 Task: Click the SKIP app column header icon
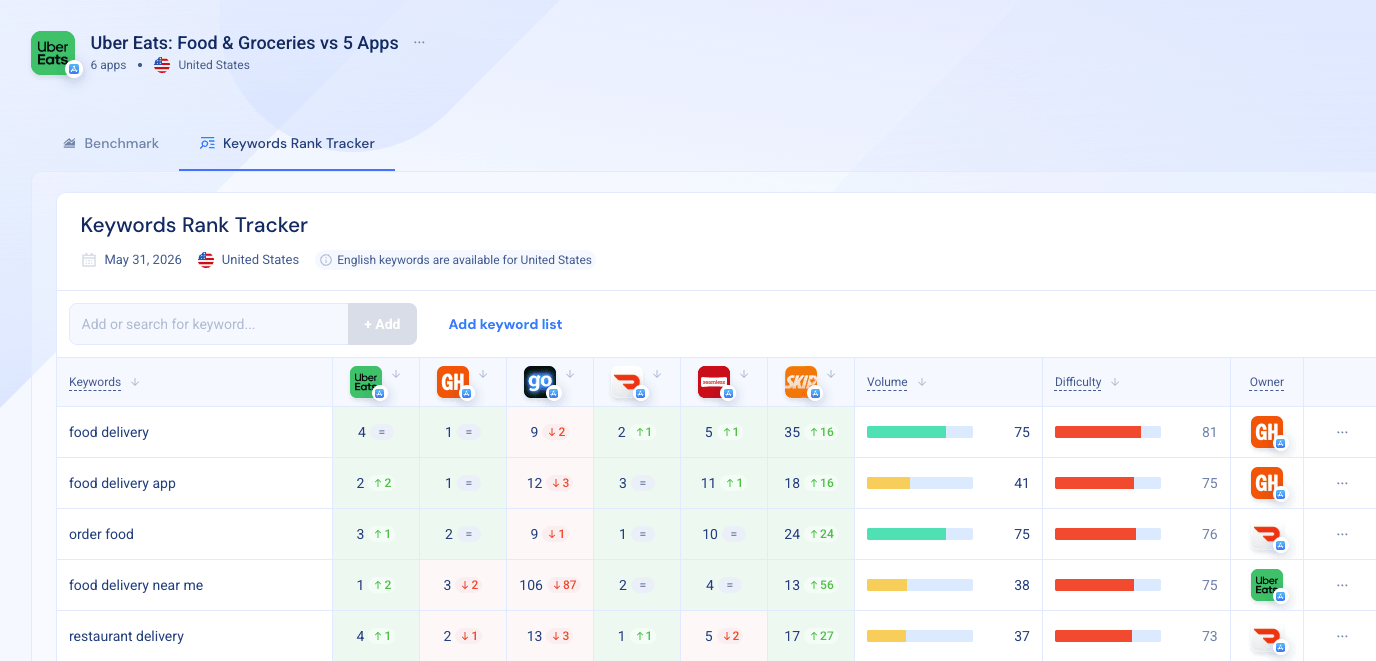coord(801,382)
